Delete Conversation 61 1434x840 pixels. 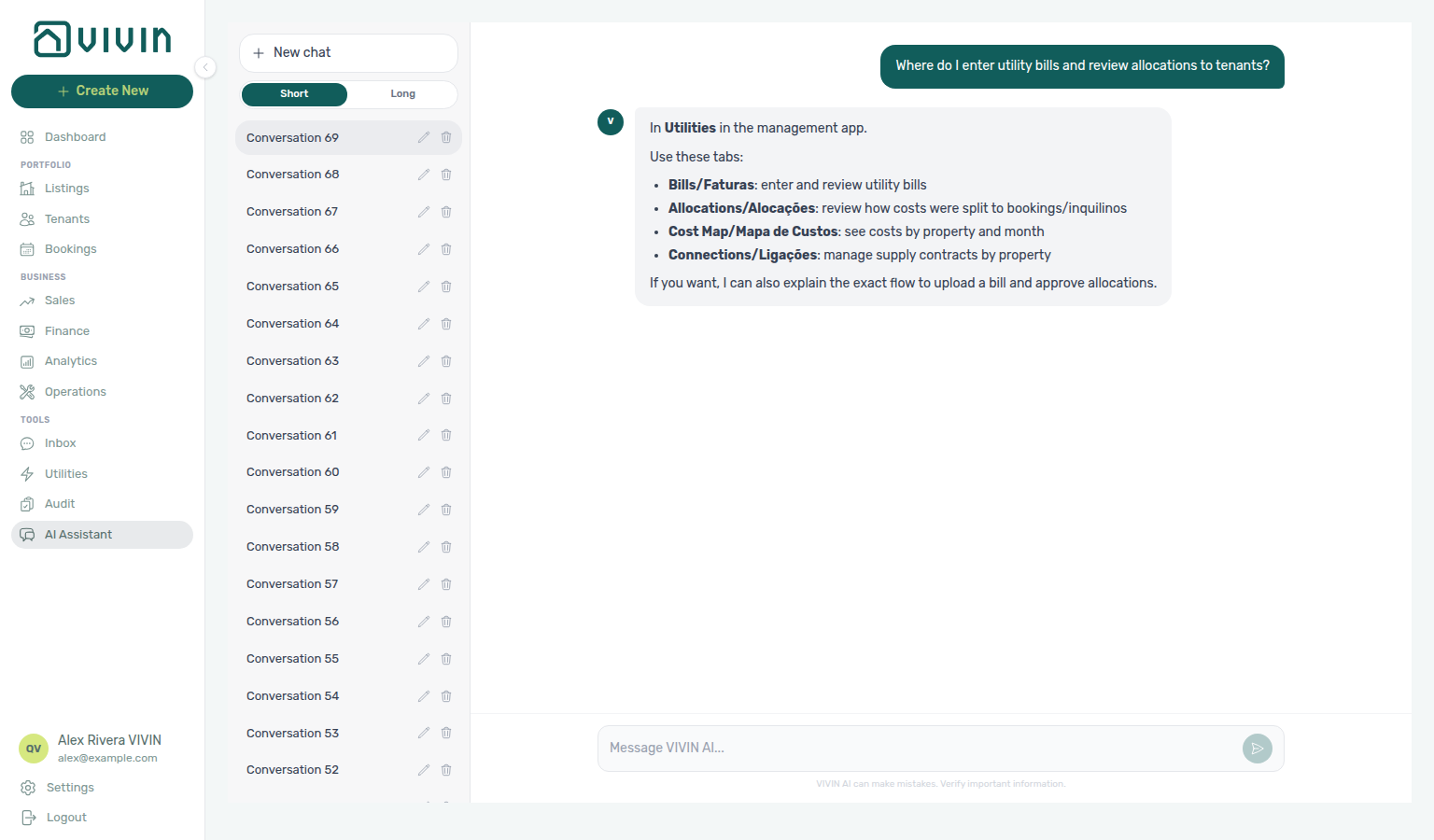(x=446, y=436)
